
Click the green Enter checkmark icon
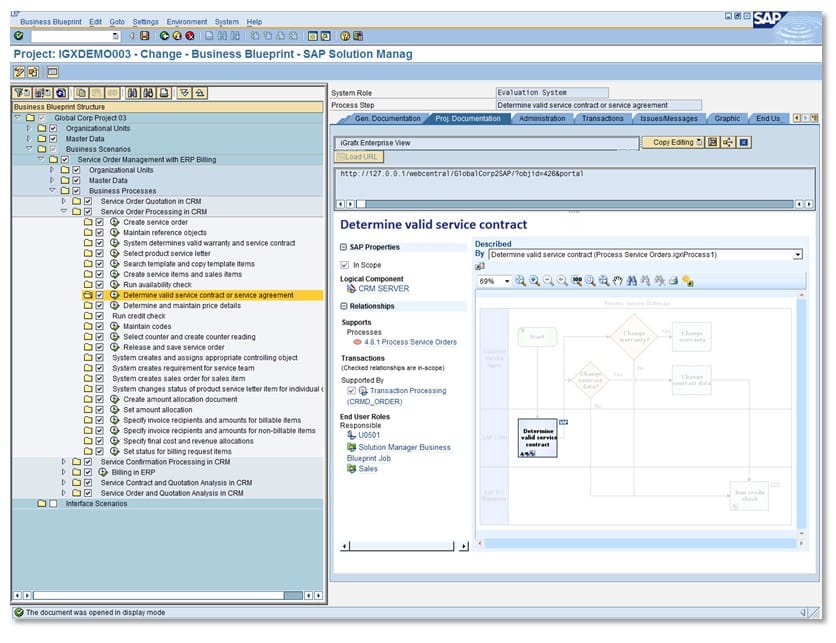click(x=19, y=36)
